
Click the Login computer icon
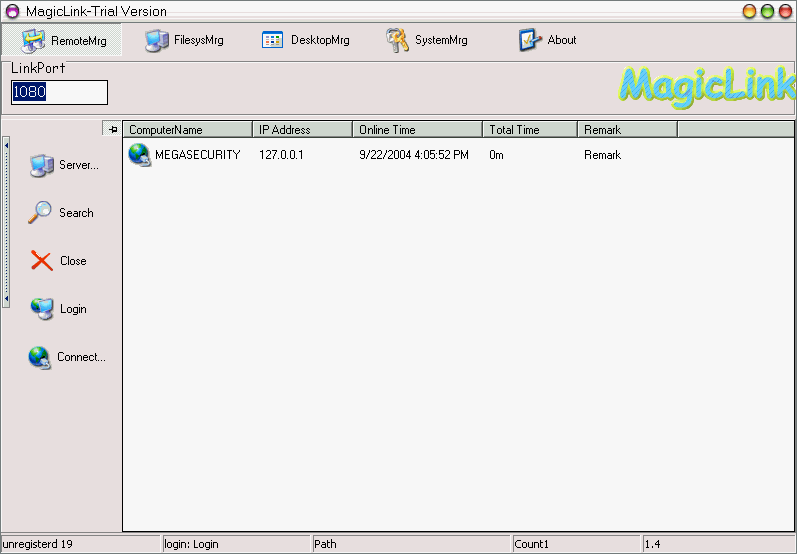[41, 309]
